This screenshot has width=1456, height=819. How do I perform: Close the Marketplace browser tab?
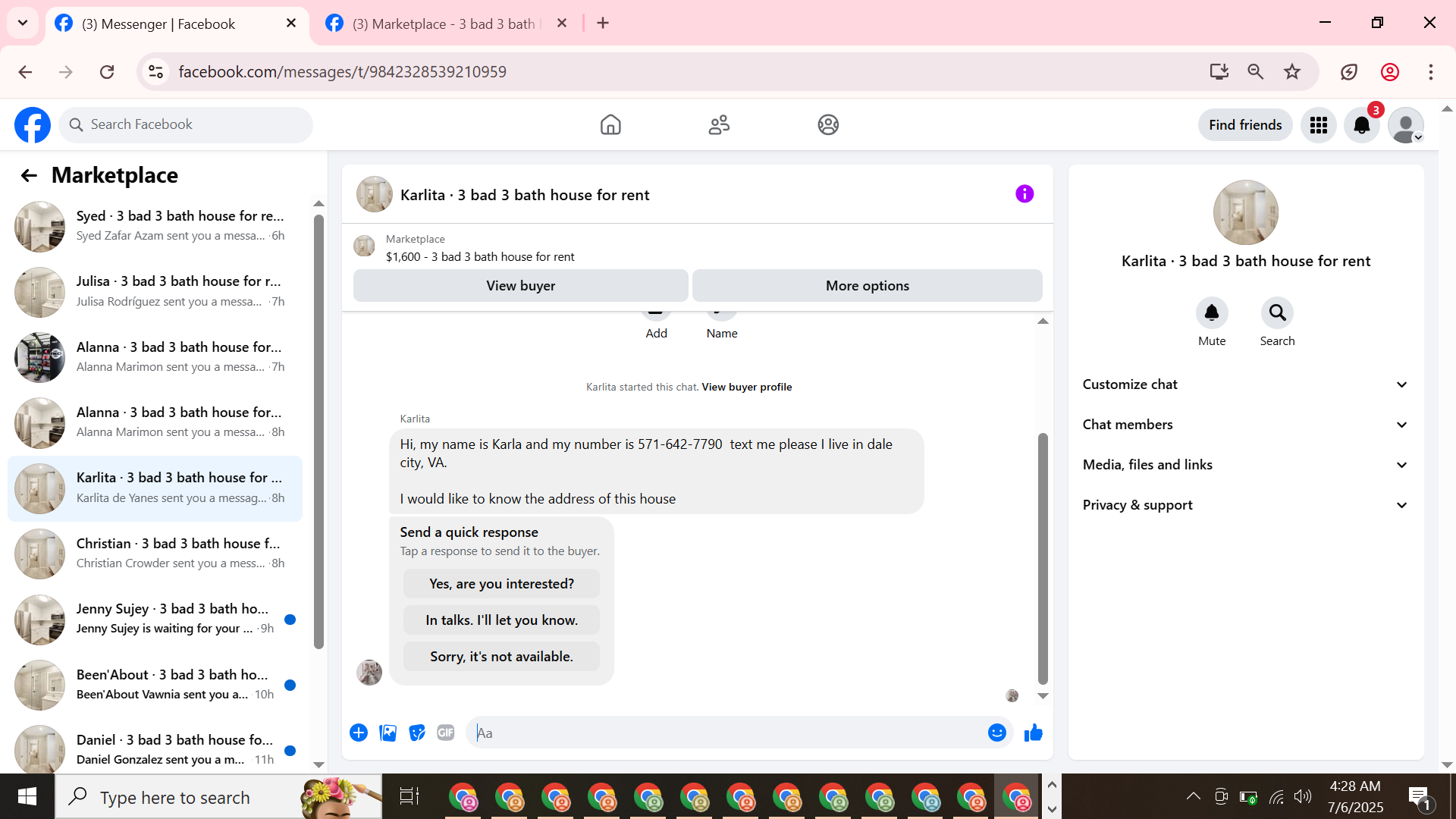coord(562,24)
